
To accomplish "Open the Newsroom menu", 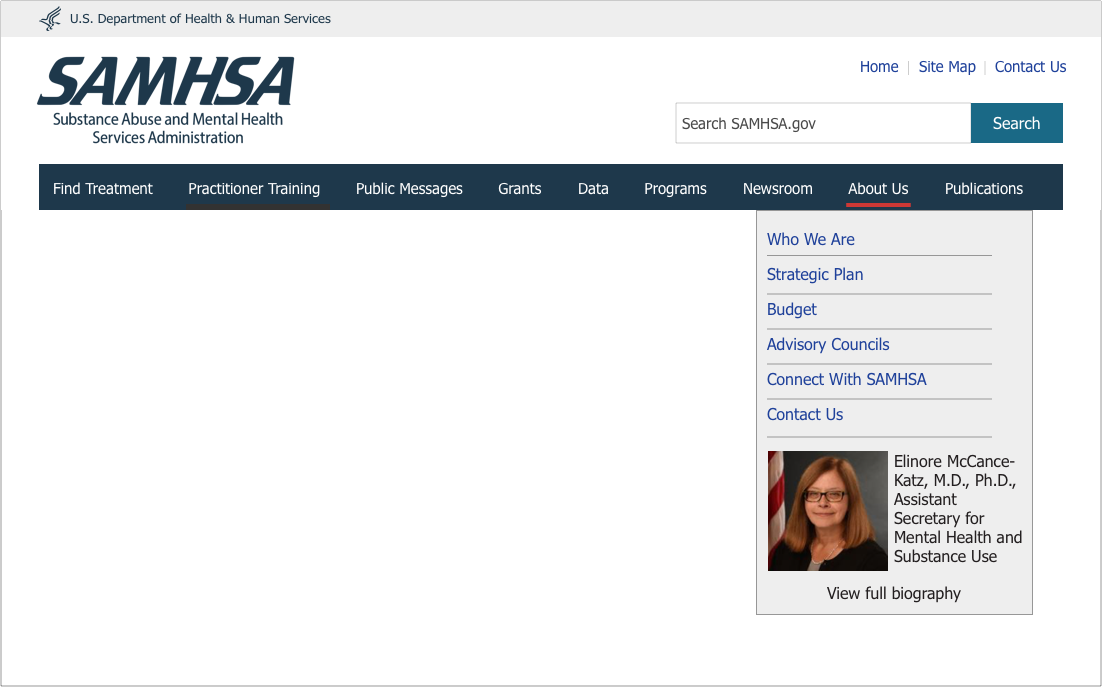I will tap(777, 188).
